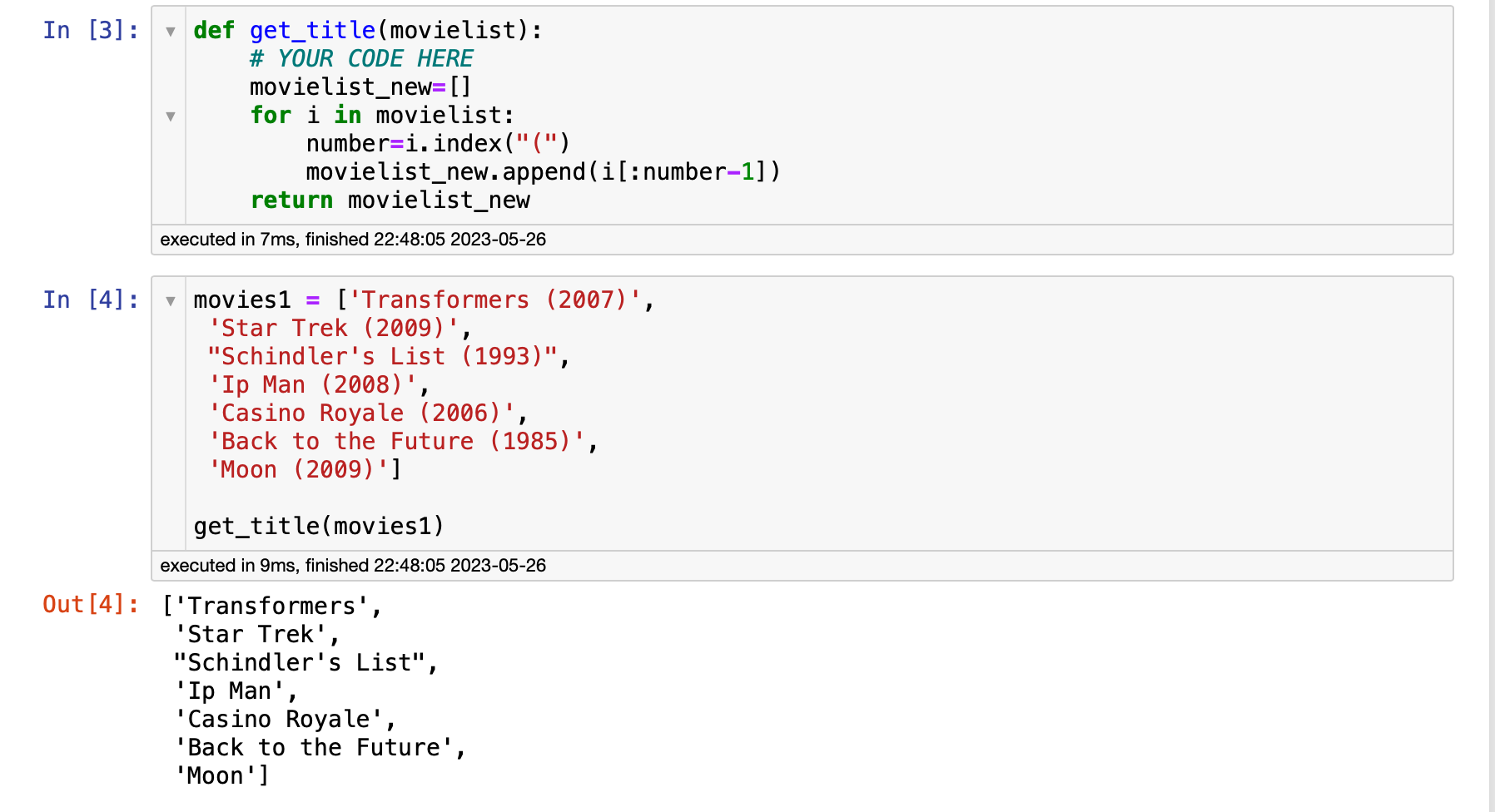Select the In [4] cell prompt
This screenshot has height=812, width=1495.
pyautogui.click(x=91, y=300)
